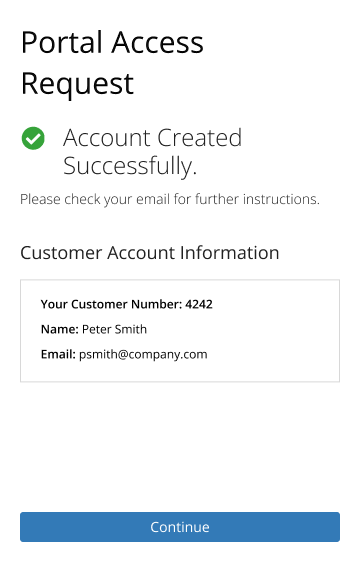Screen dimensions: 360x565
Task: Click the psmith@company.com email address
Action: [143, 355]
